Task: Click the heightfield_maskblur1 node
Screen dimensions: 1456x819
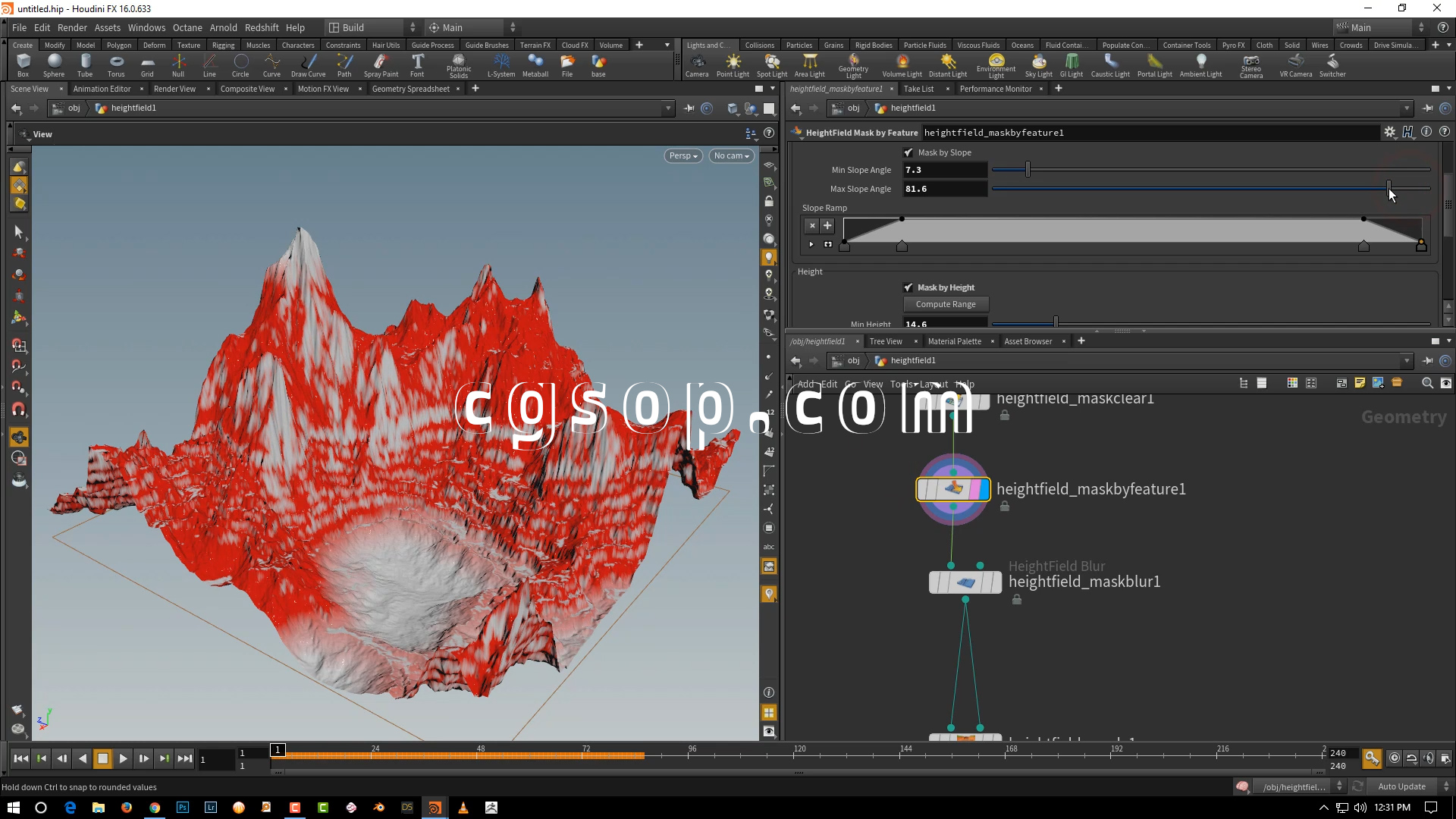Action: 965,582
